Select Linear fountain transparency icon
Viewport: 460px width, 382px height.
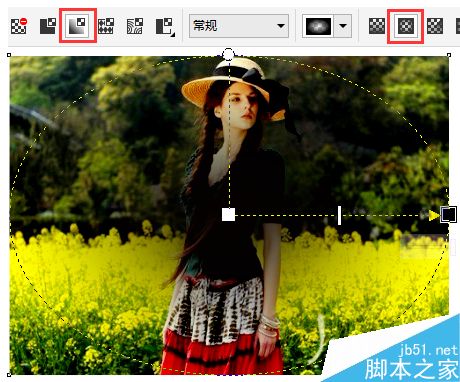(377, 26)
